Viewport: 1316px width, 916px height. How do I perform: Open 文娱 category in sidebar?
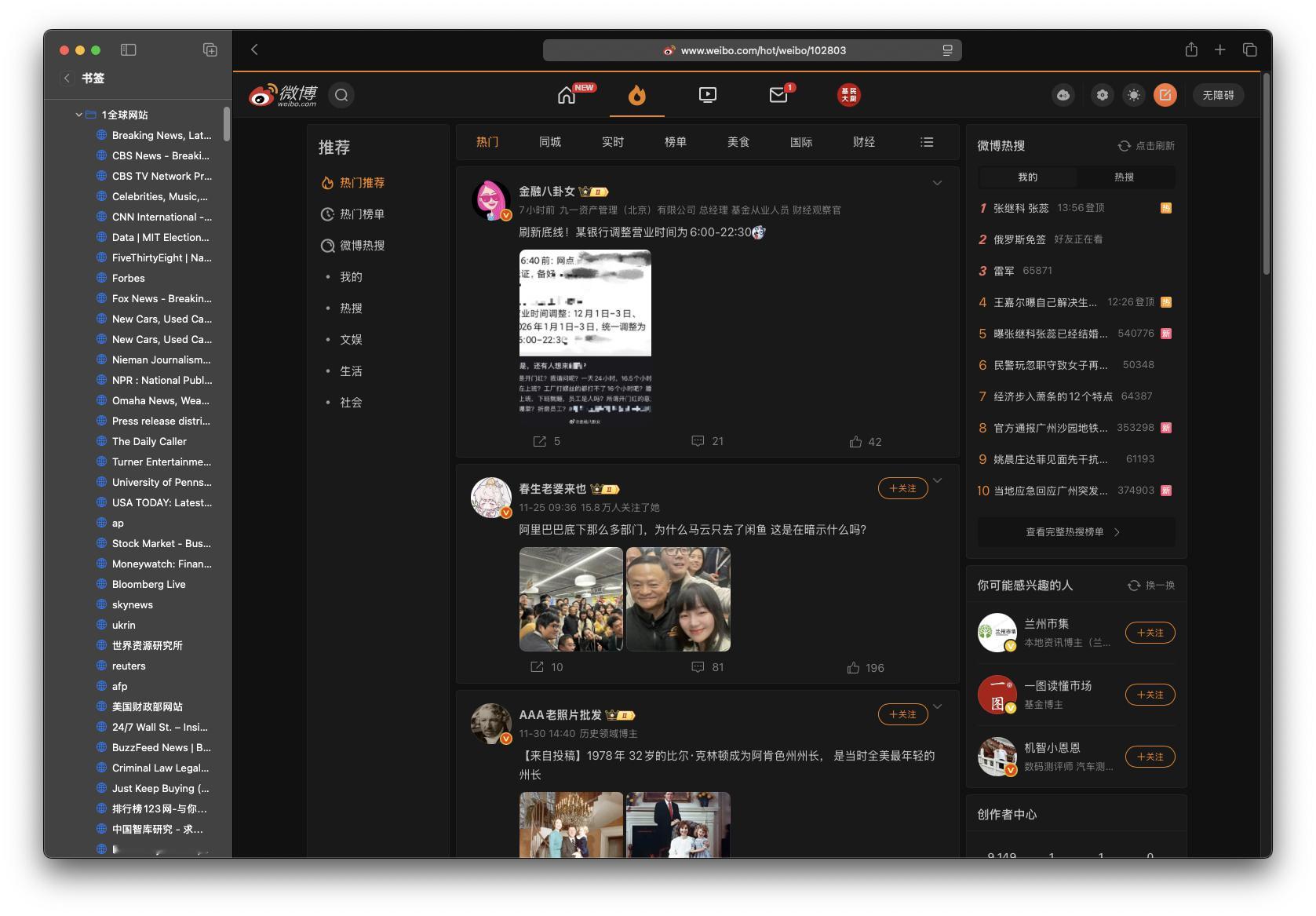[351, 340]
